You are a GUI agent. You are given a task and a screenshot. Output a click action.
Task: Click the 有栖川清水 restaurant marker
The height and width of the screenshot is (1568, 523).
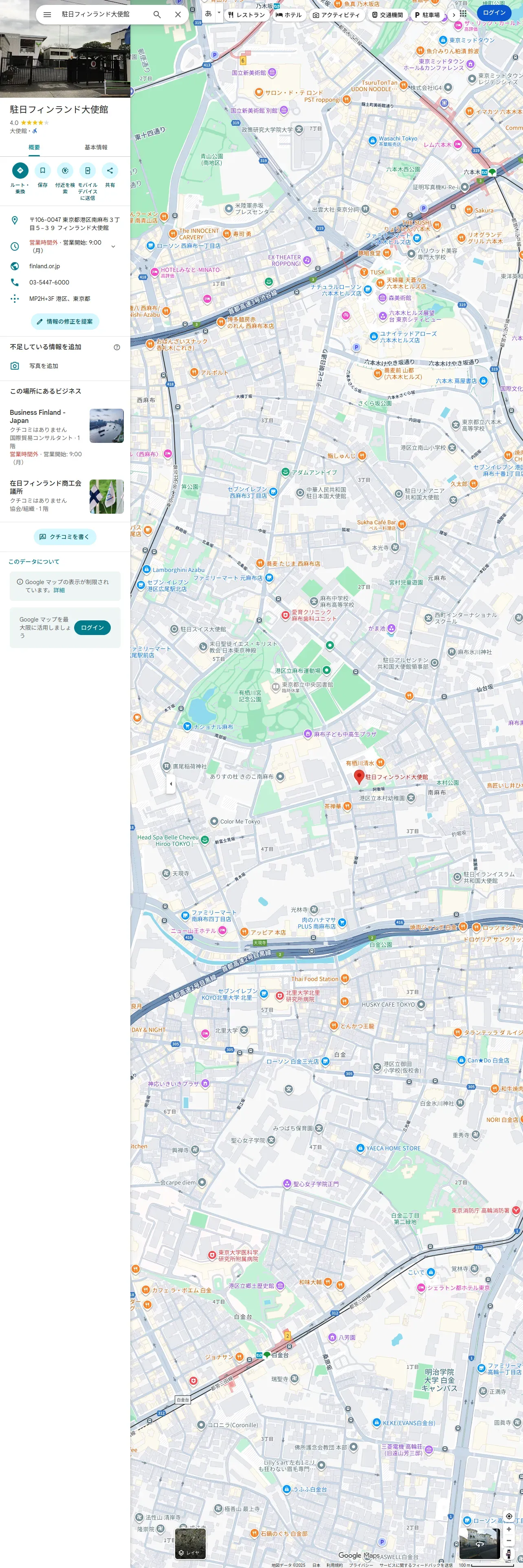pyautogui.click(x=380, y=762)
